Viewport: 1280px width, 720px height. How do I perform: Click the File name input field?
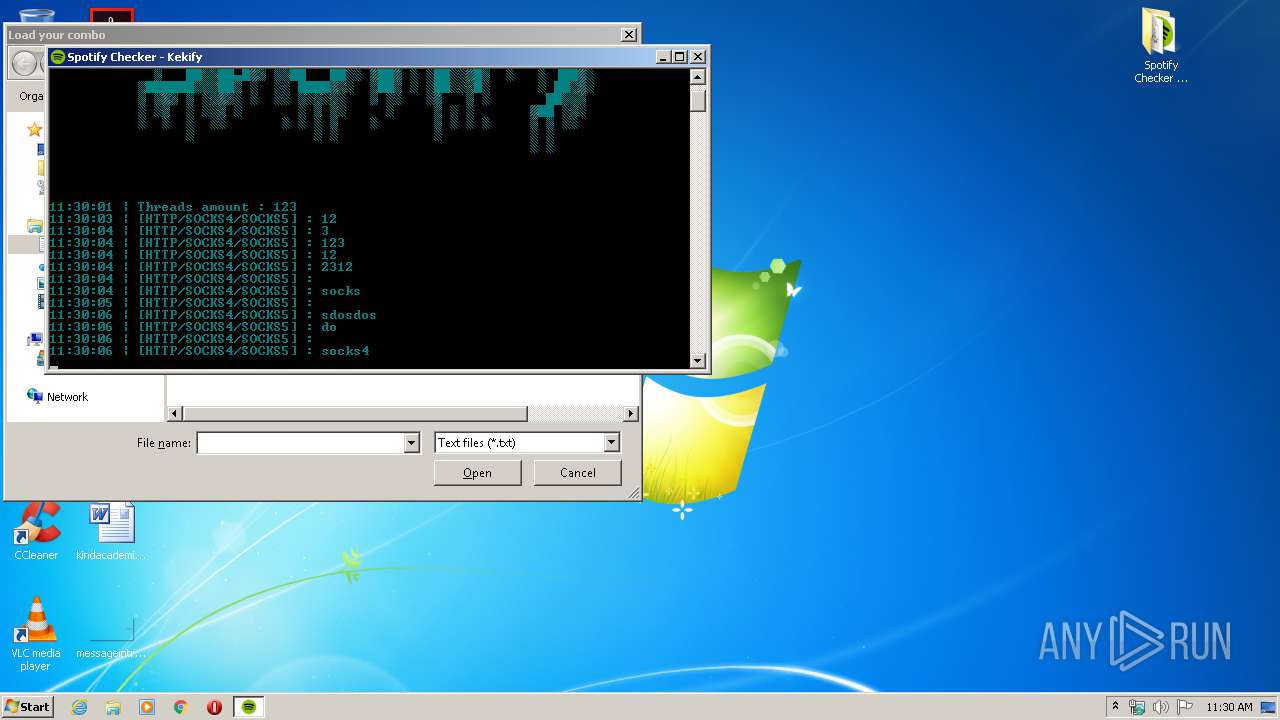tap(300, 443)
